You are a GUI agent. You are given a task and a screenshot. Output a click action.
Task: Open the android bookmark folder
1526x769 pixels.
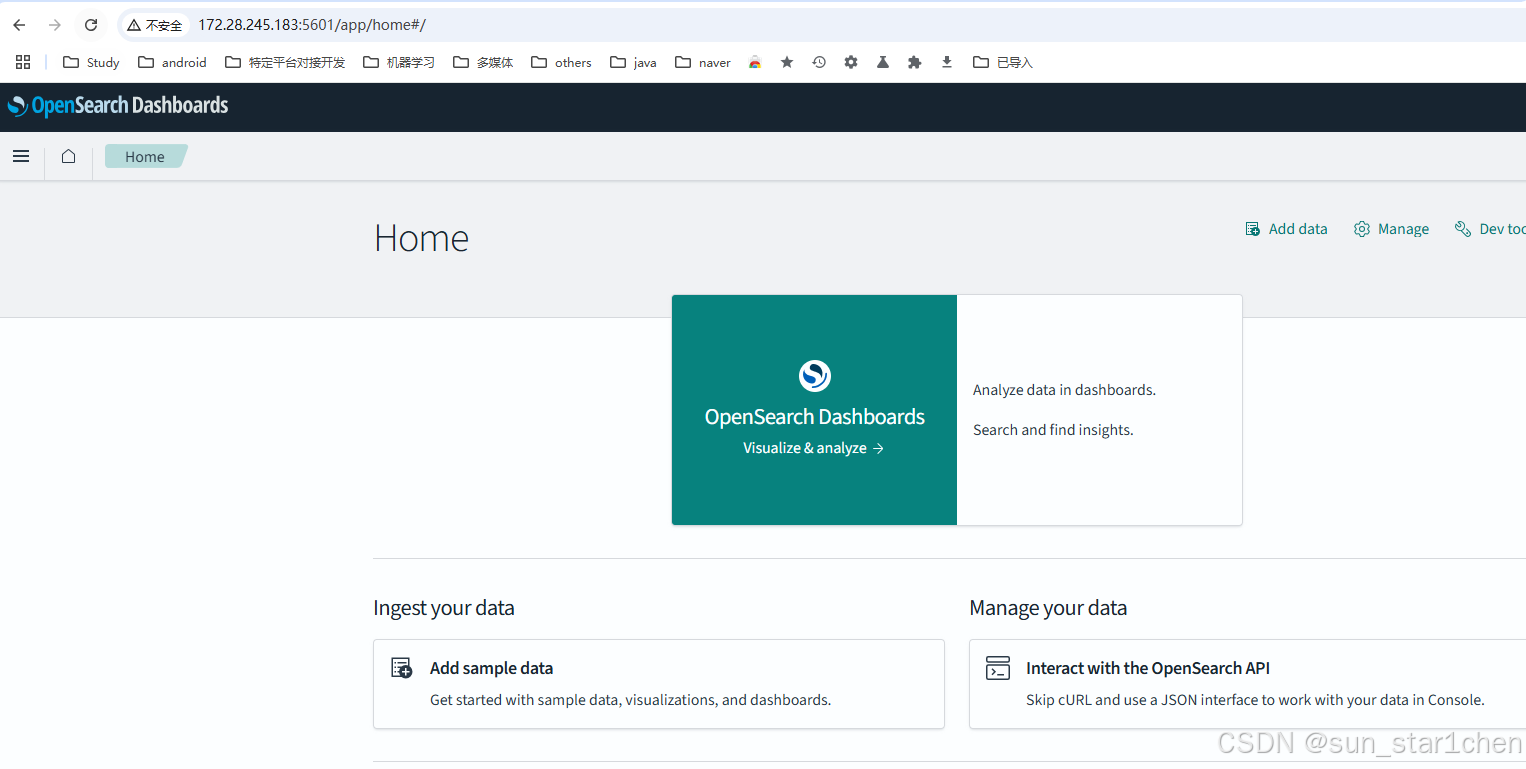tap(172, 62)
